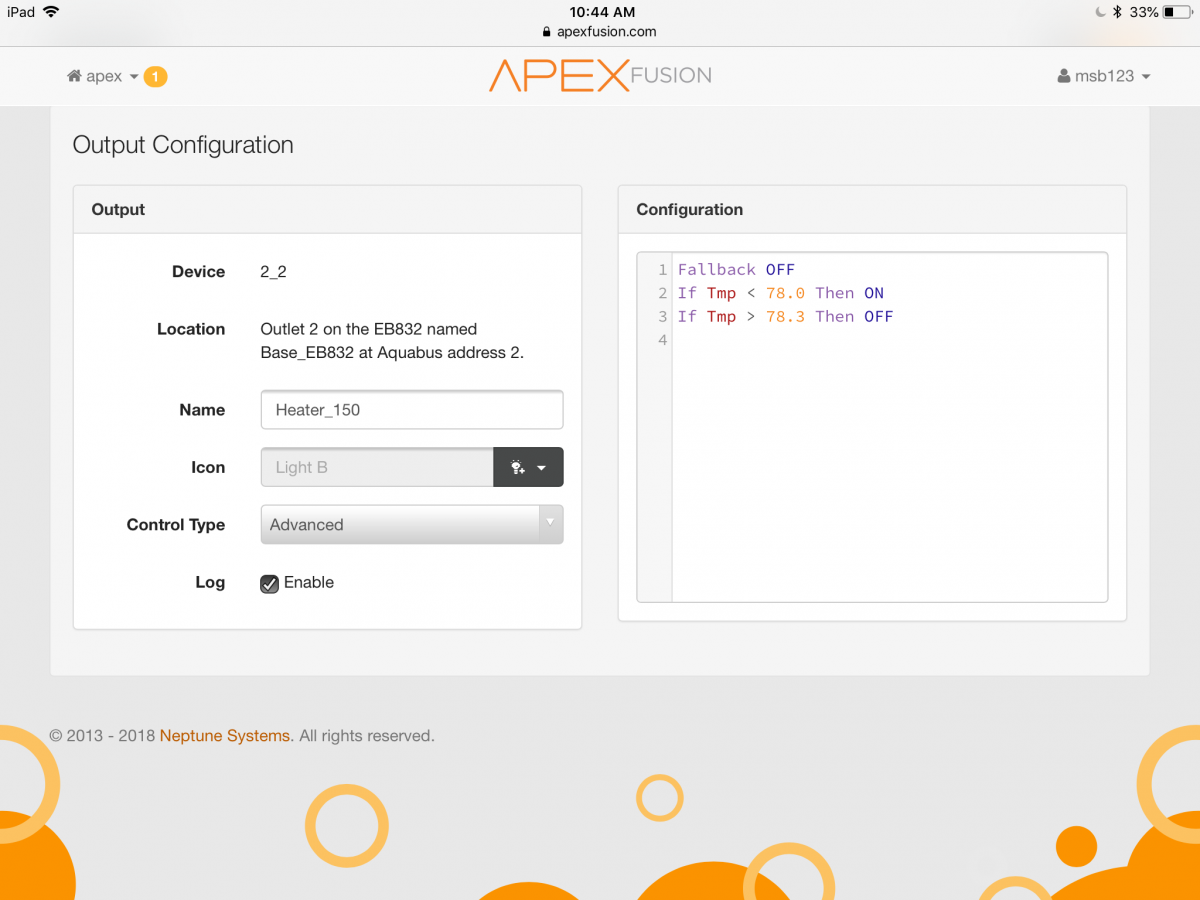The image size is (1200, 900).
Task: Click the user profile icon next to msb123
Action: 1064,77
